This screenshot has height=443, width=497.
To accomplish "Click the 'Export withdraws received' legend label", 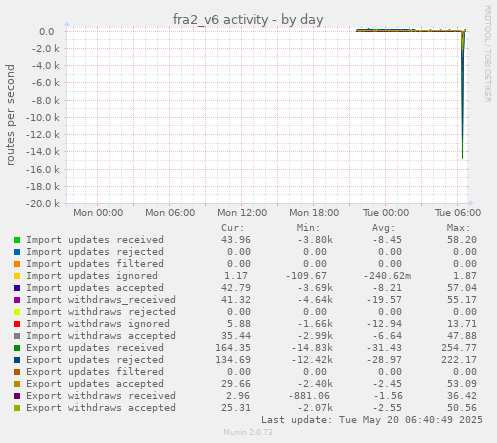I will (x=101, y=396).
